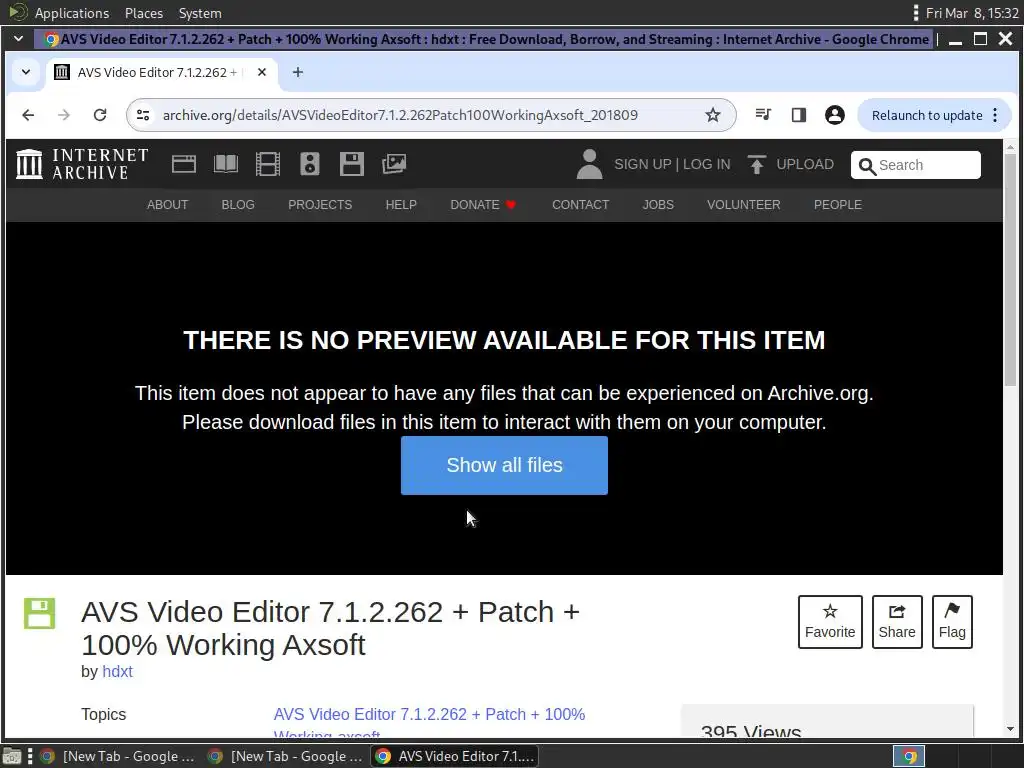
Task: Go back with the browser back arrow
Action: 28,115
